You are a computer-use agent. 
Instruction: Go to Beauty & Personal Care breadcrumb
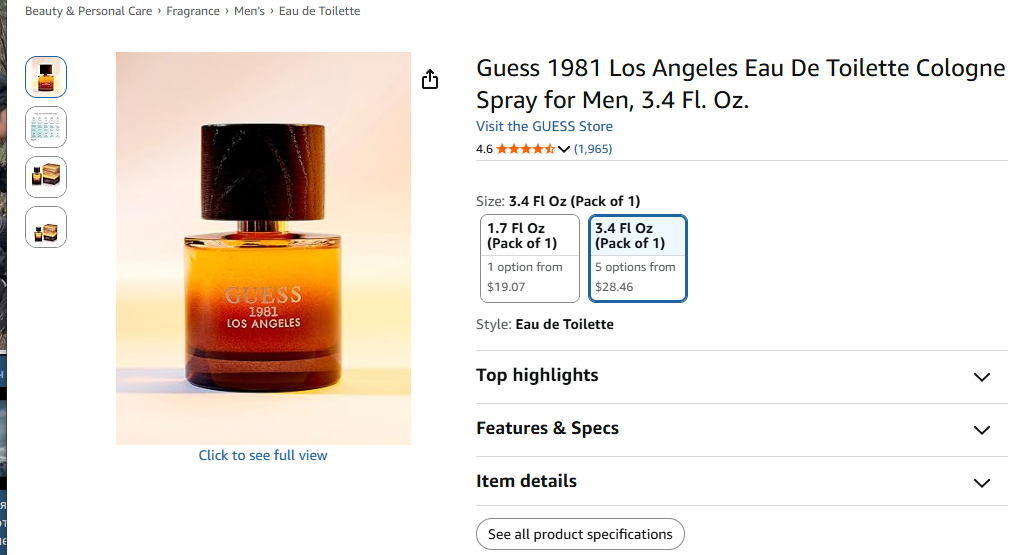tap(89, 11)
